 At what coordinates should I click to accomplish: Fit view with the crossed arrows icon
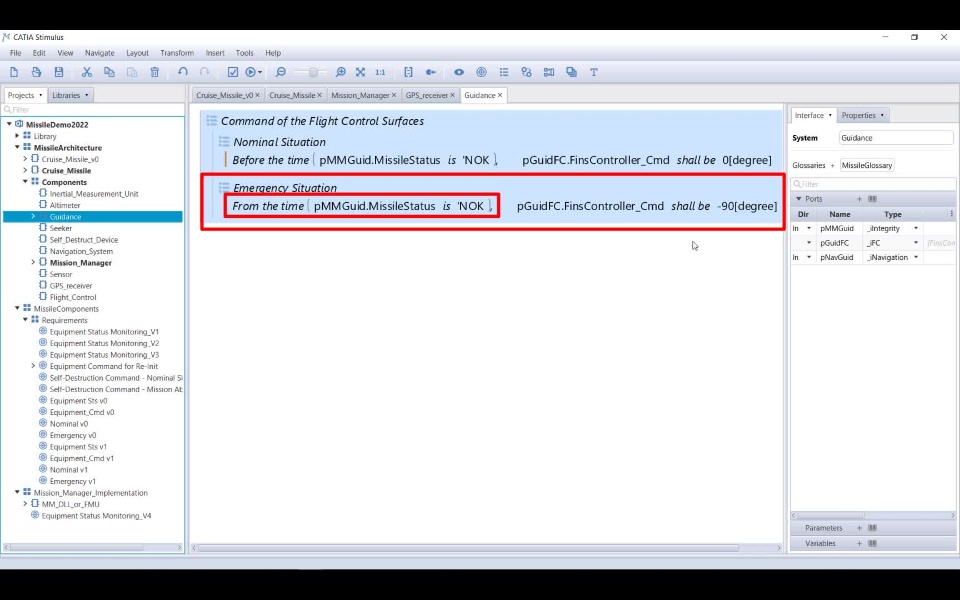(x=361, y=72)
